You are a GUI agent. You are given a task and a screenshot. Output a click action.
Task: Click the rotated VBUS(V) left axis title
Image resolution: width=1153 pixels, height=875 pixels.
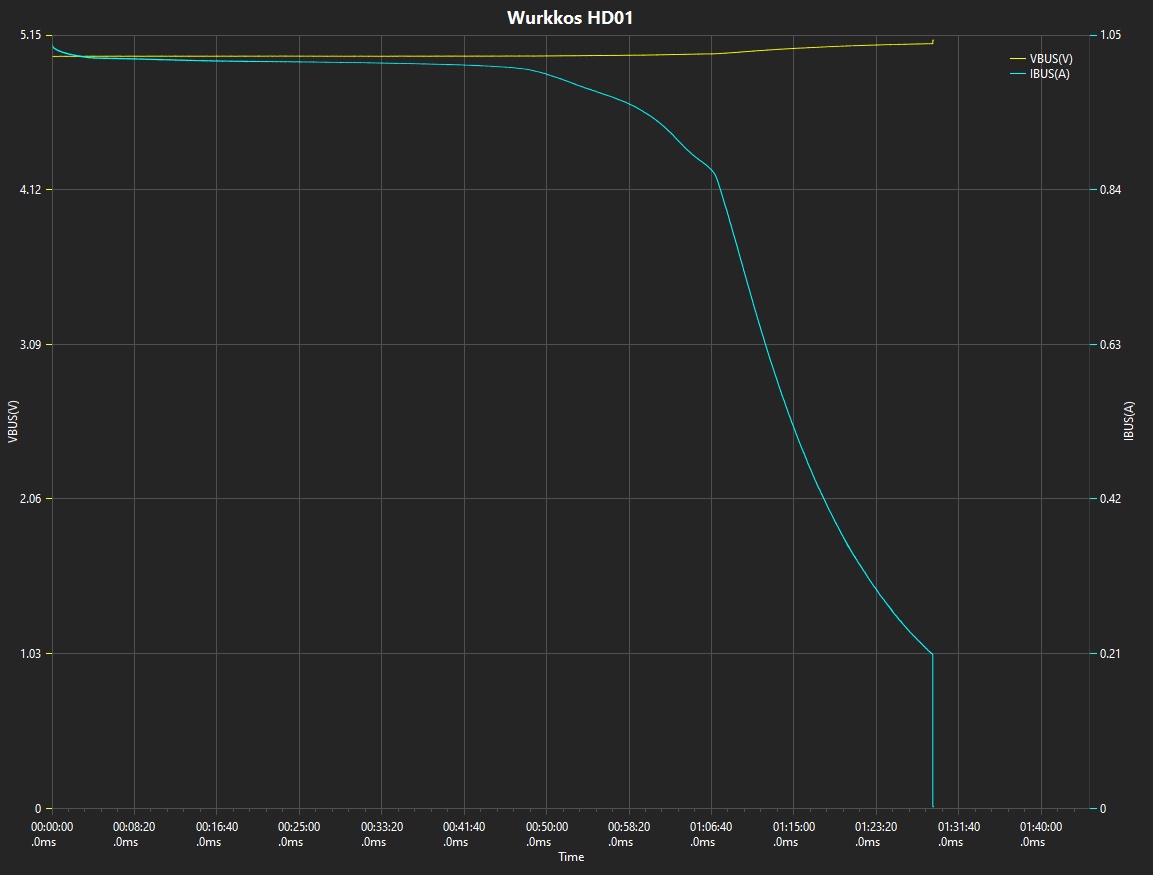[13, 421]
